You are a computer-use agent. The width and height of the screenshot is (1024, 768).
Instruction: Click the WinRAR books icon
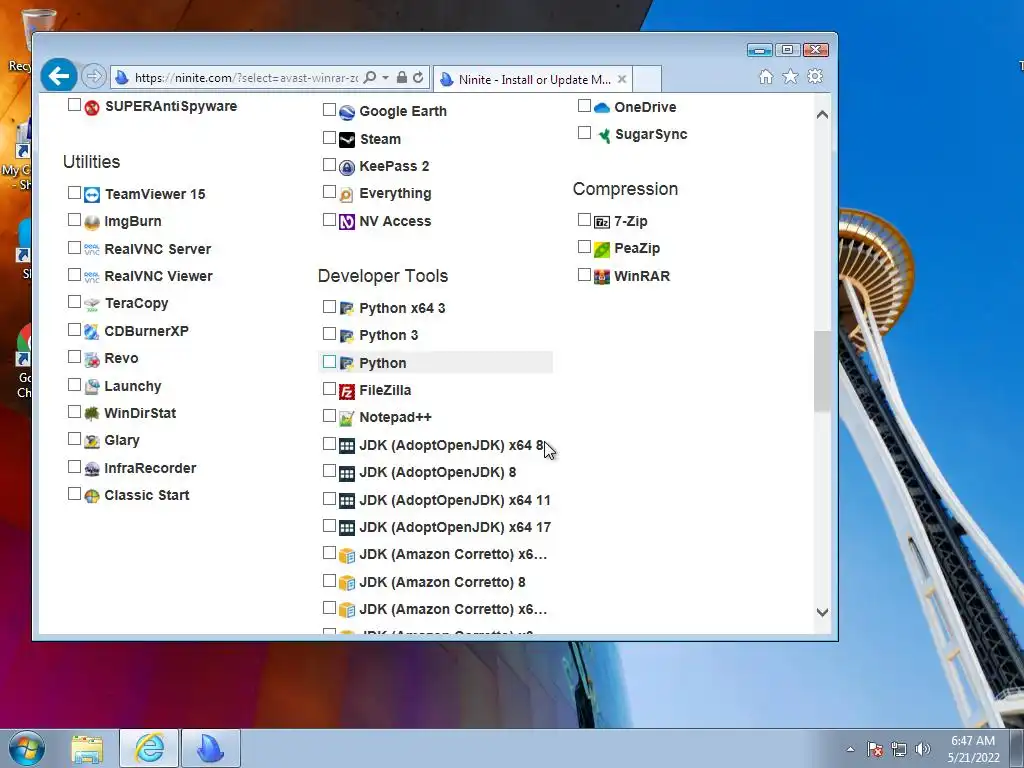point(602,276)
